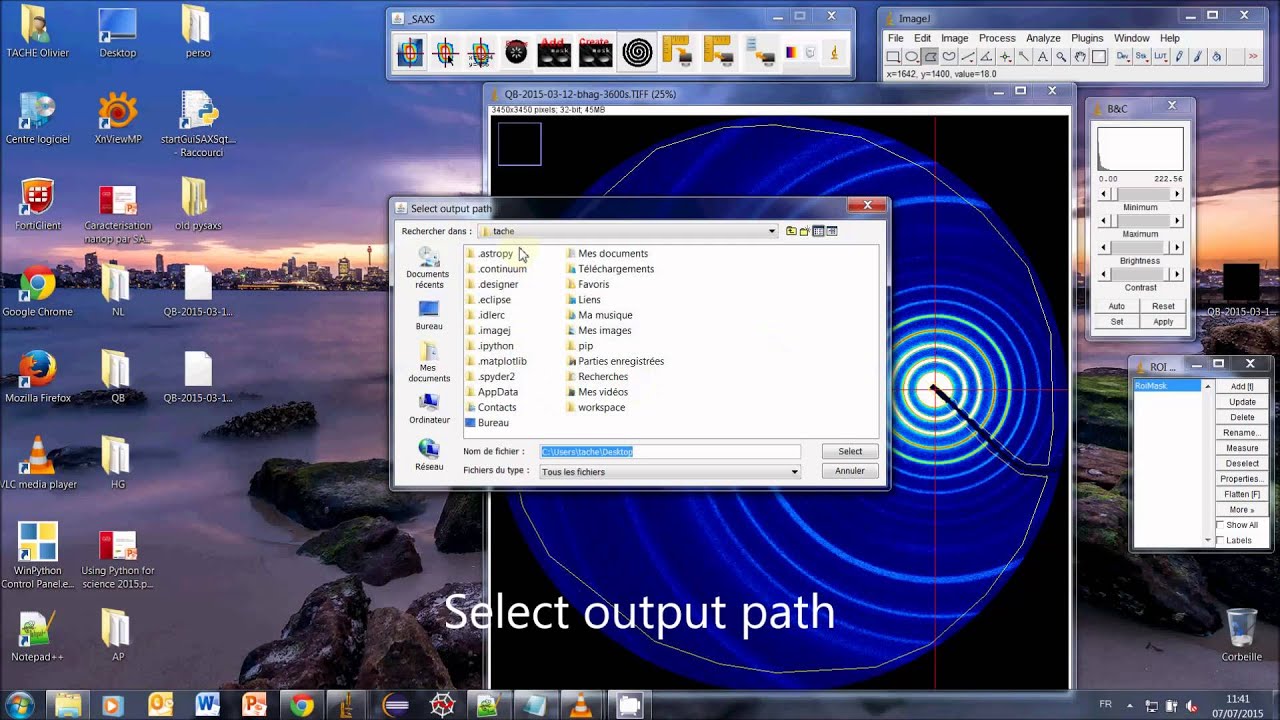The height and width of the screenshot is (720, 1280).
Task: Select the Oval selection tool in ImageJ
Action: point(912,56)
